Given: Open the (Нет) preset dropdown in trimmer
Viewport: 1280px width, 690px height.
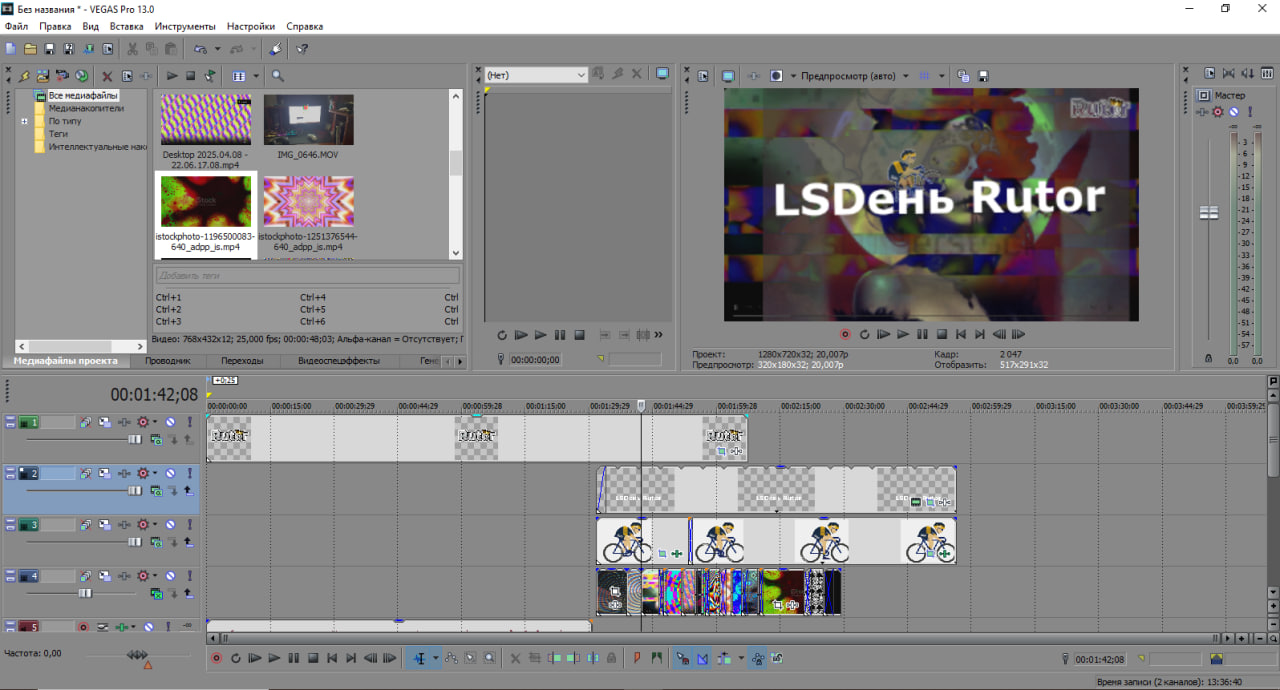Looking at the screenshot, I should pos(581,75).
